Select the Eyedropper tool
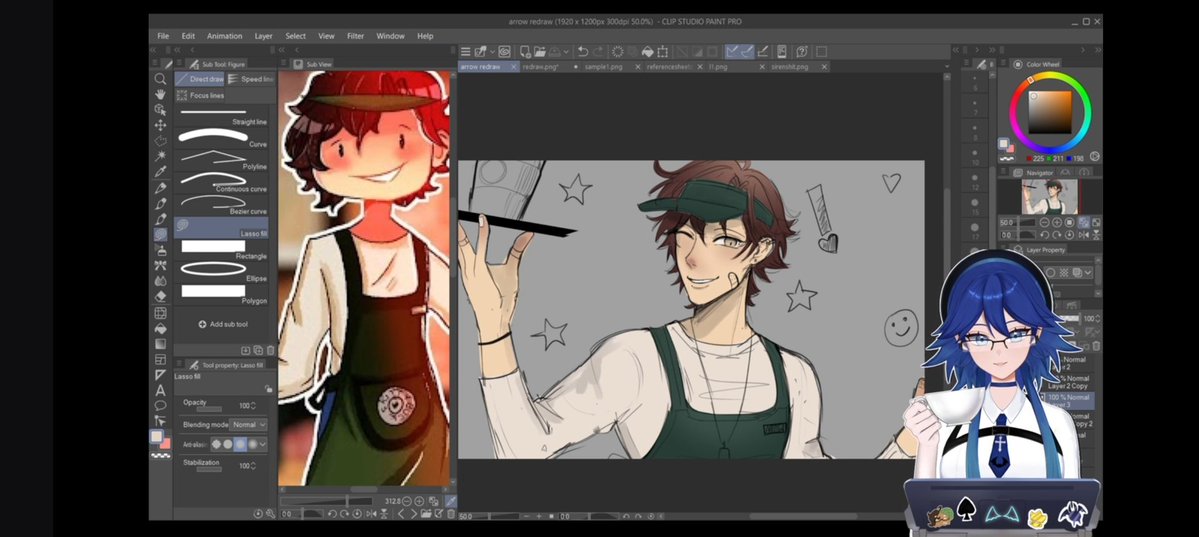Screen dimensions: 1199x537 point(160,172)
